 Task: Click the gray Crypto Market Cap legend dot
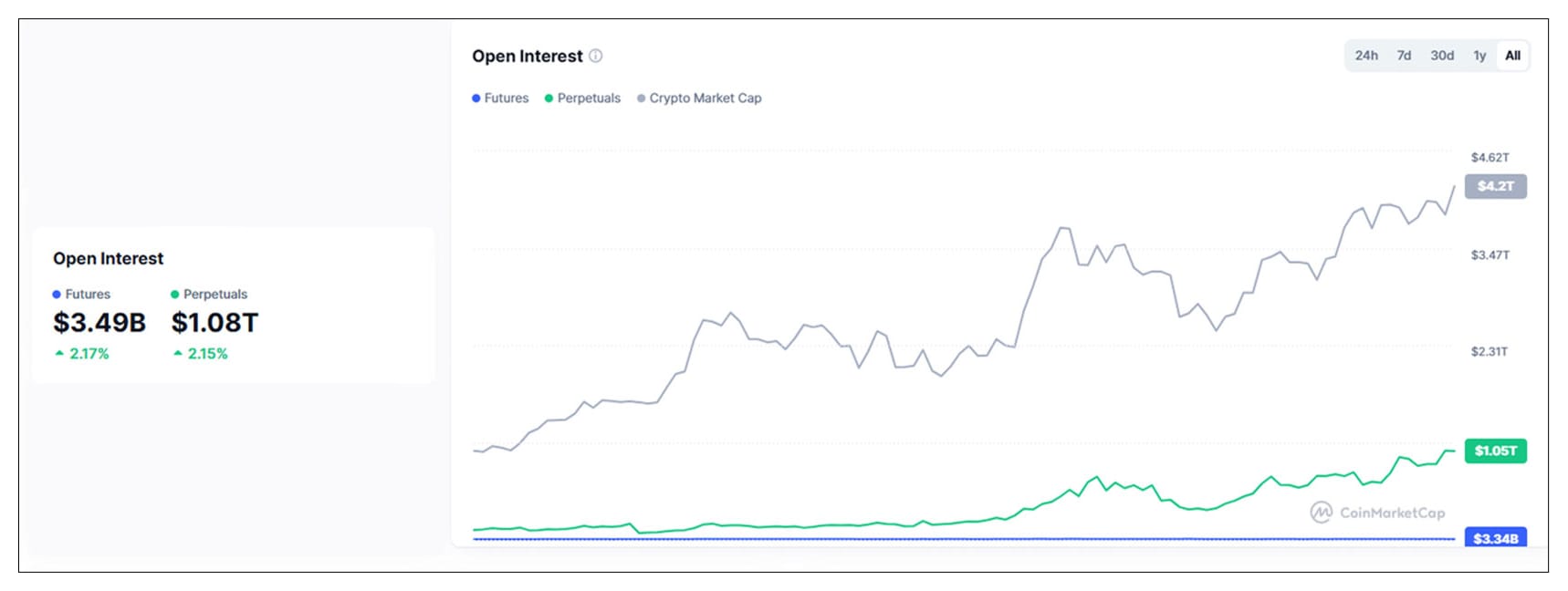click(x=641, y=98)
